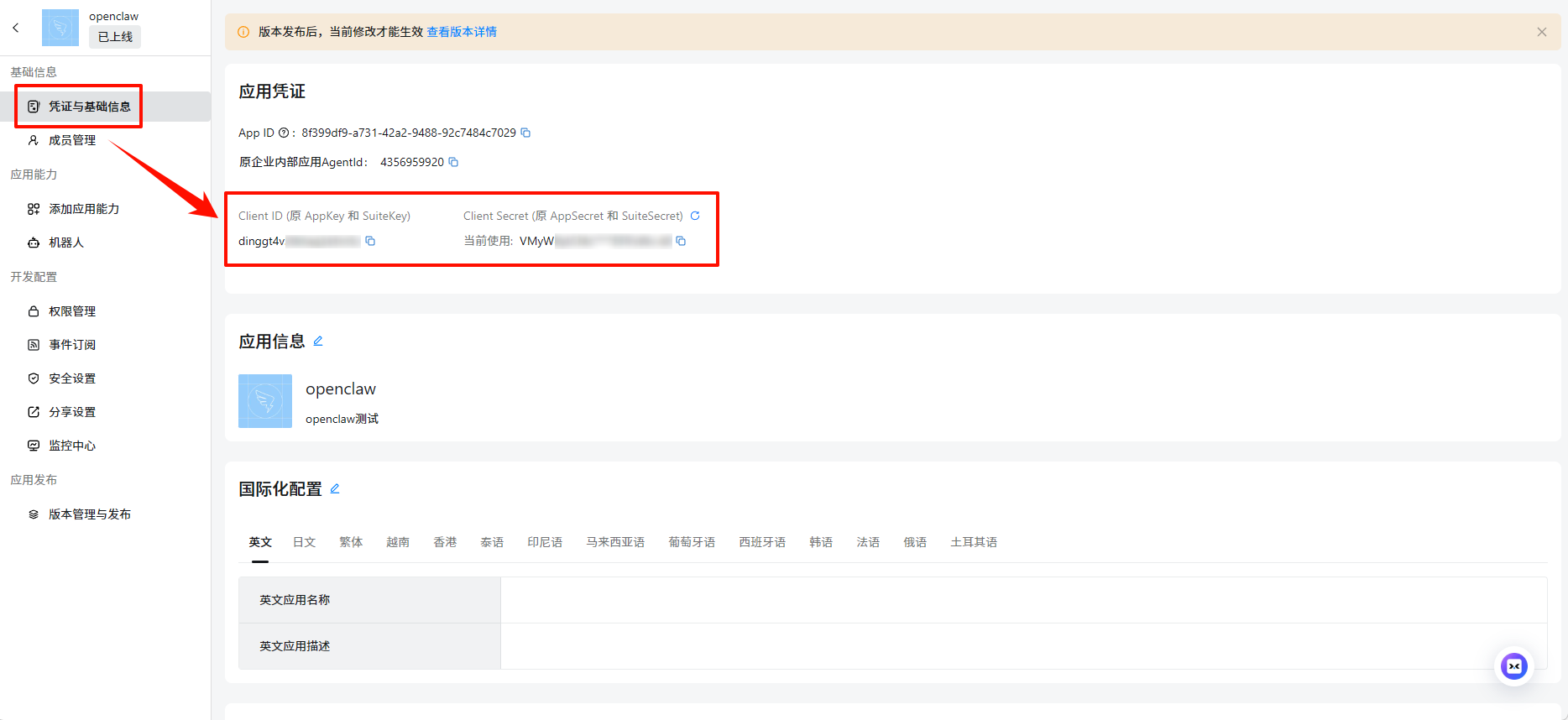Copy the App ID value

pos(525,133)
